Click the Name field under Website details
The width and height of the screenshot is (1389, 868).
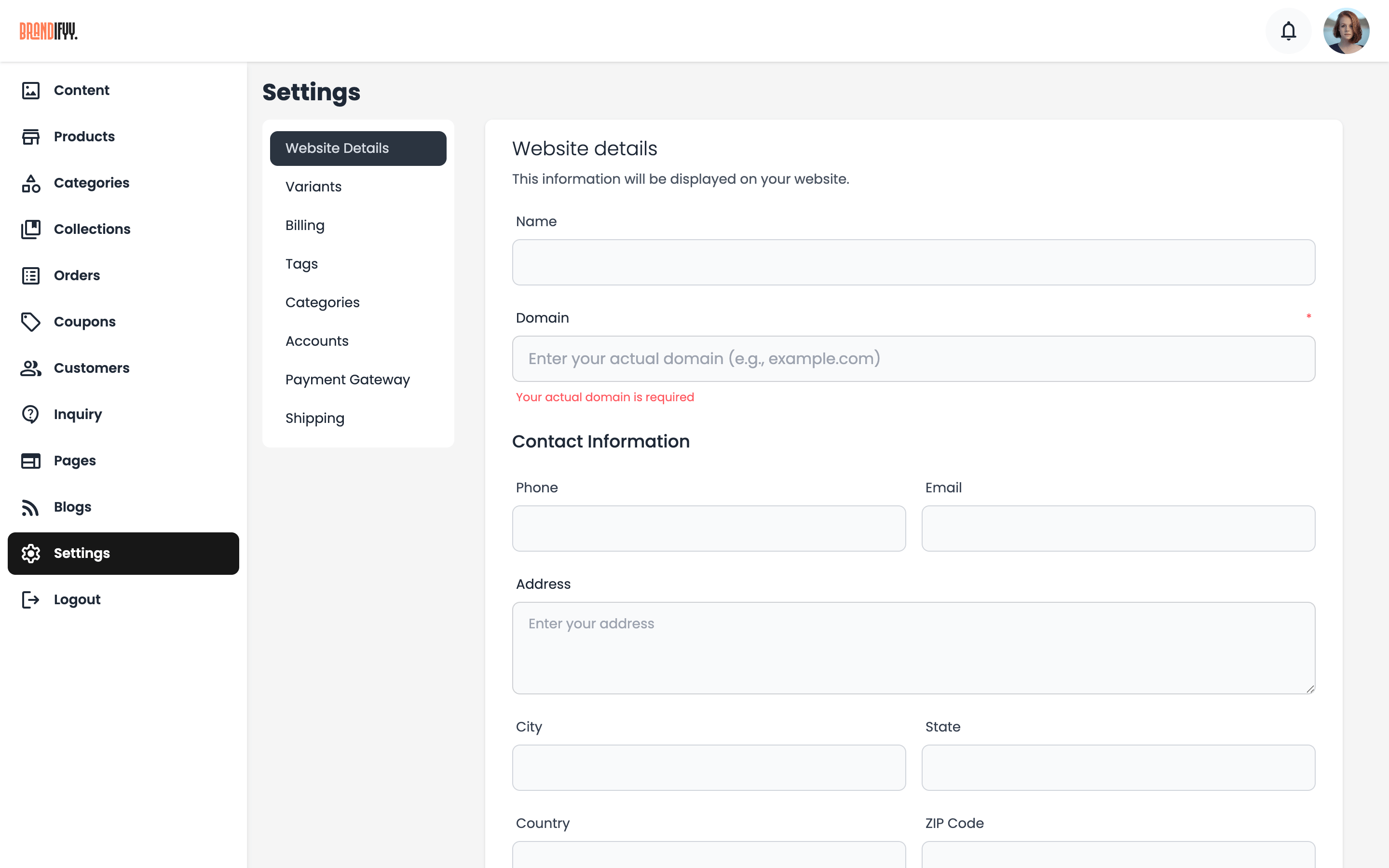(x=912, y=262)
